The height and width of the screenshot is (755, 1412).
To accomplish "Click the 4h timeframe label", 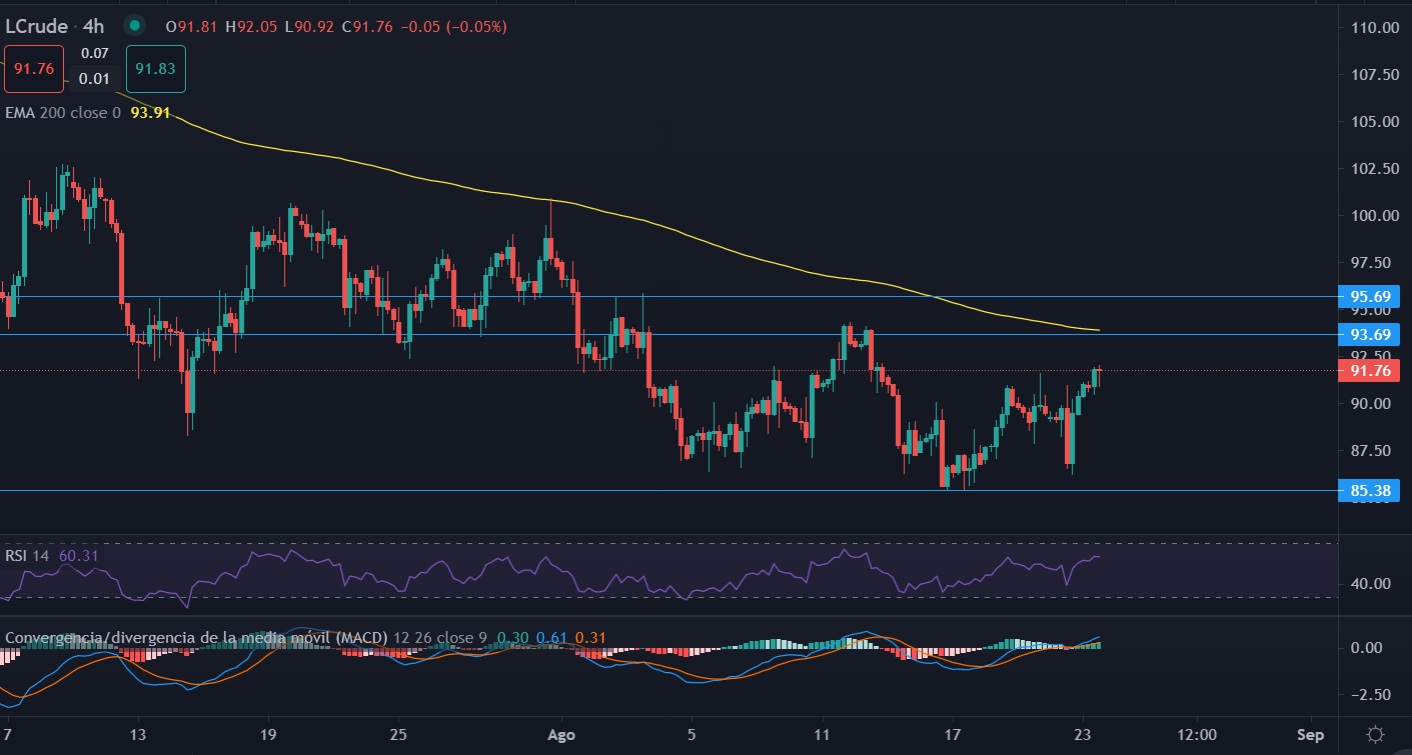I will point(96,26).
